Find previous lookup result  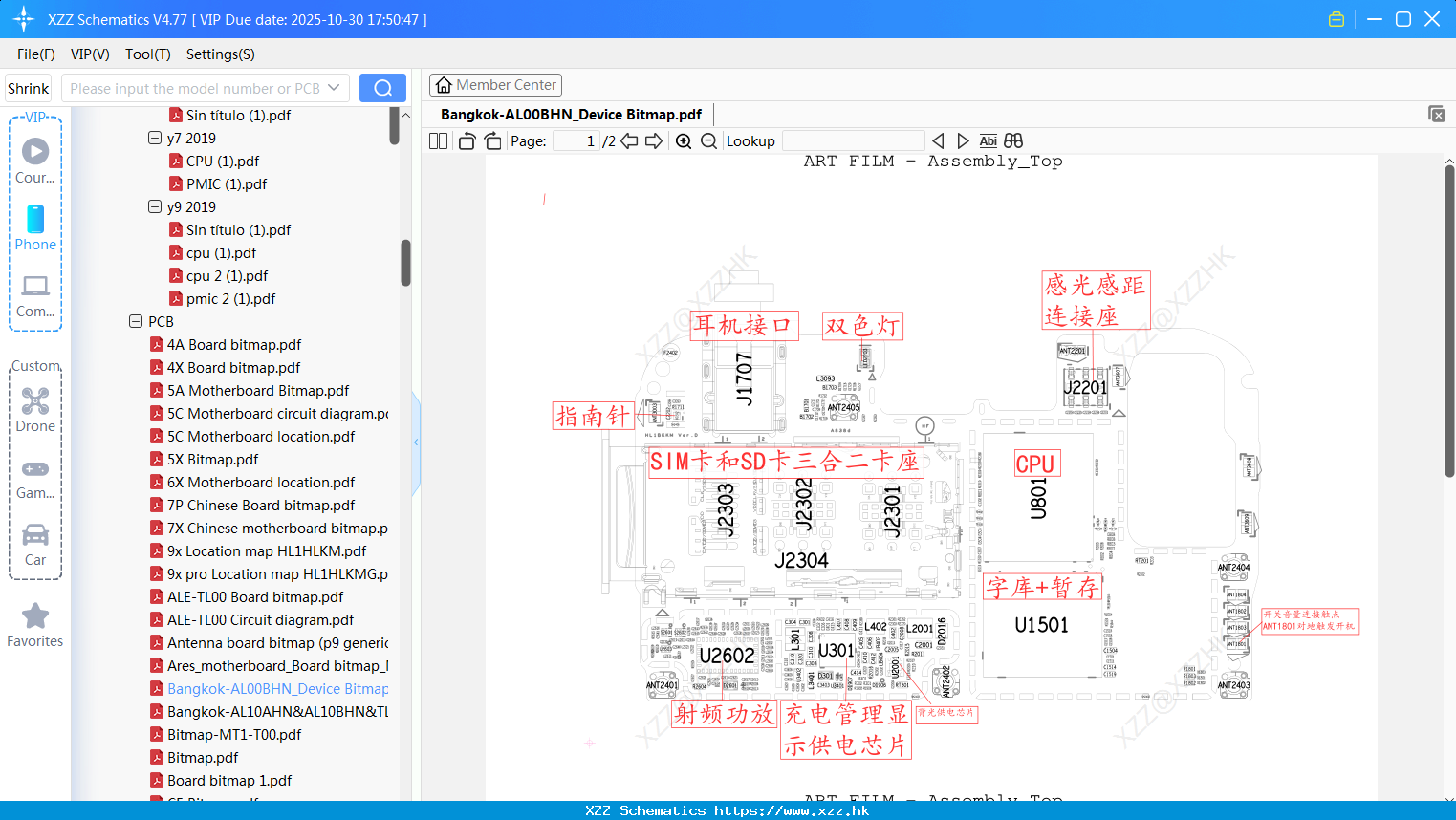pos(938,141)
